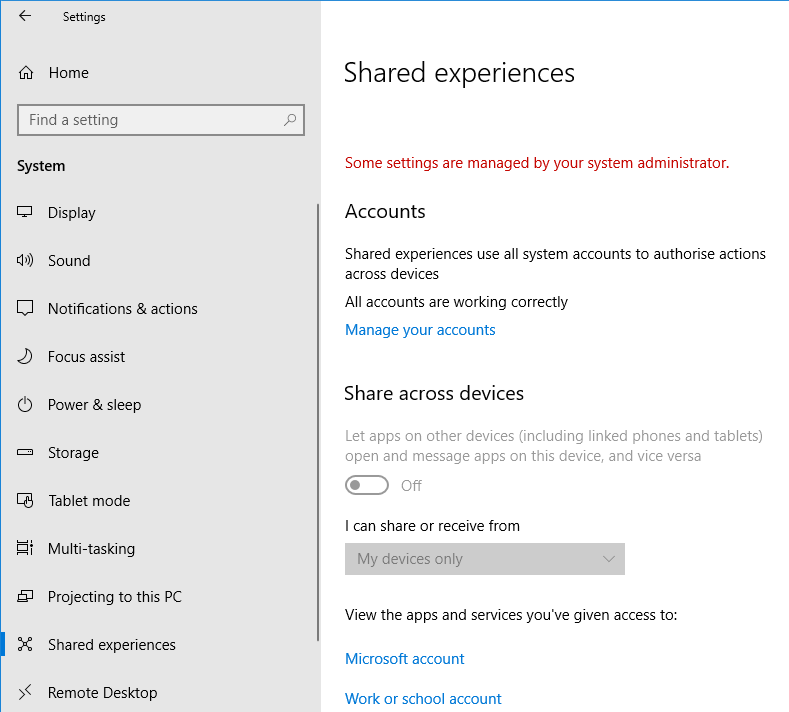
Task: Click the Focus assist moon icon
Action: click(x=25, y=356)
